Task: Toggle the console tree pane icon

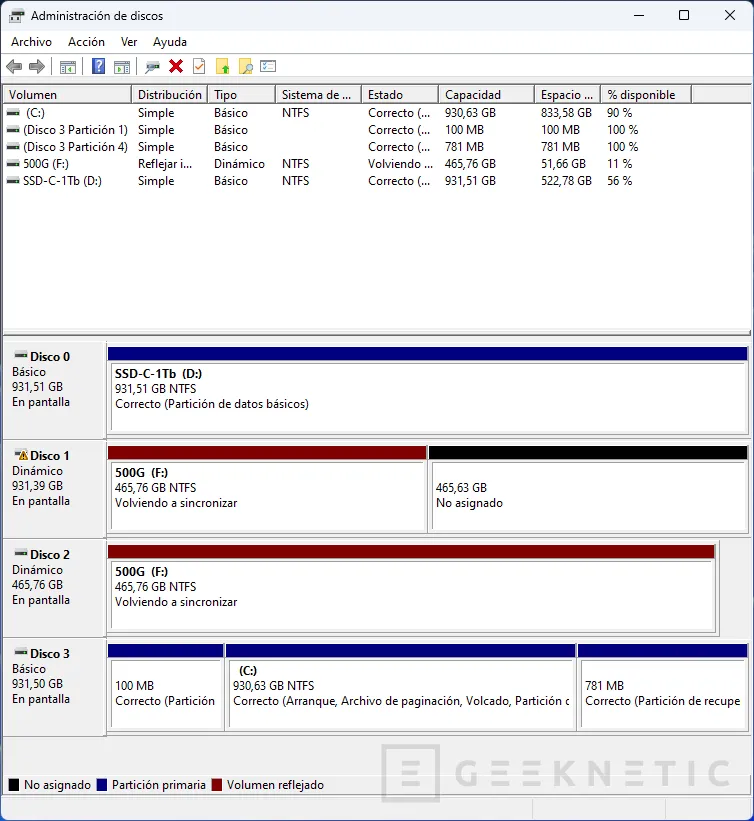Action: [x=67, y=67]
